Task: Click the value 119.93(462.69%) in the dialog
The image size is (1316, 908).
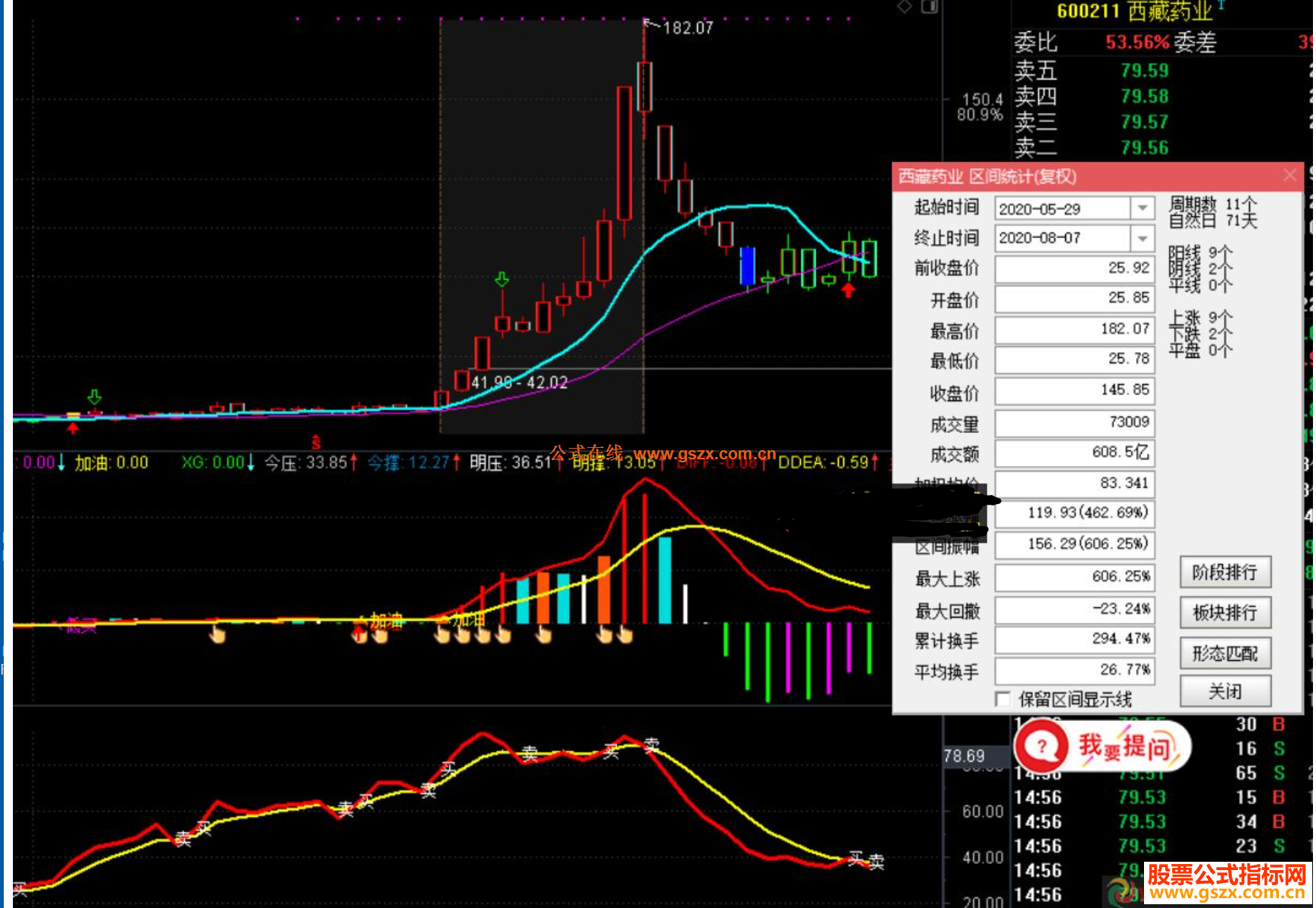Action: click(x=1074, y=513)
